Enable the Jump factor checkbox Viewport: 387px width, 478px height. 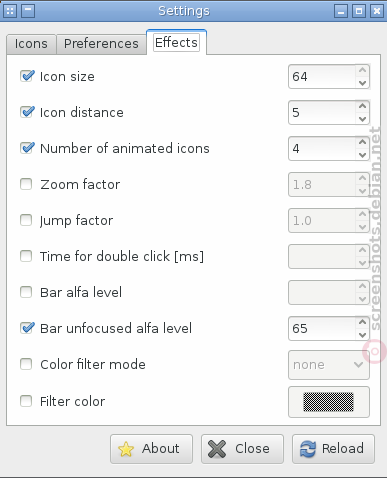(x=26, y=220)
